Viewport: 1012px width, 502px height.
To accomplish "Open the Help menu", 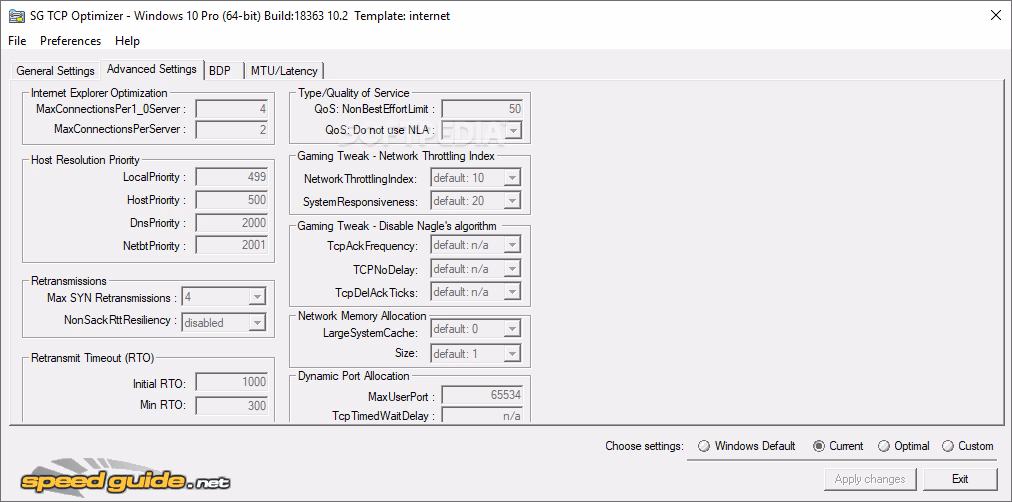I will [127, 41].
